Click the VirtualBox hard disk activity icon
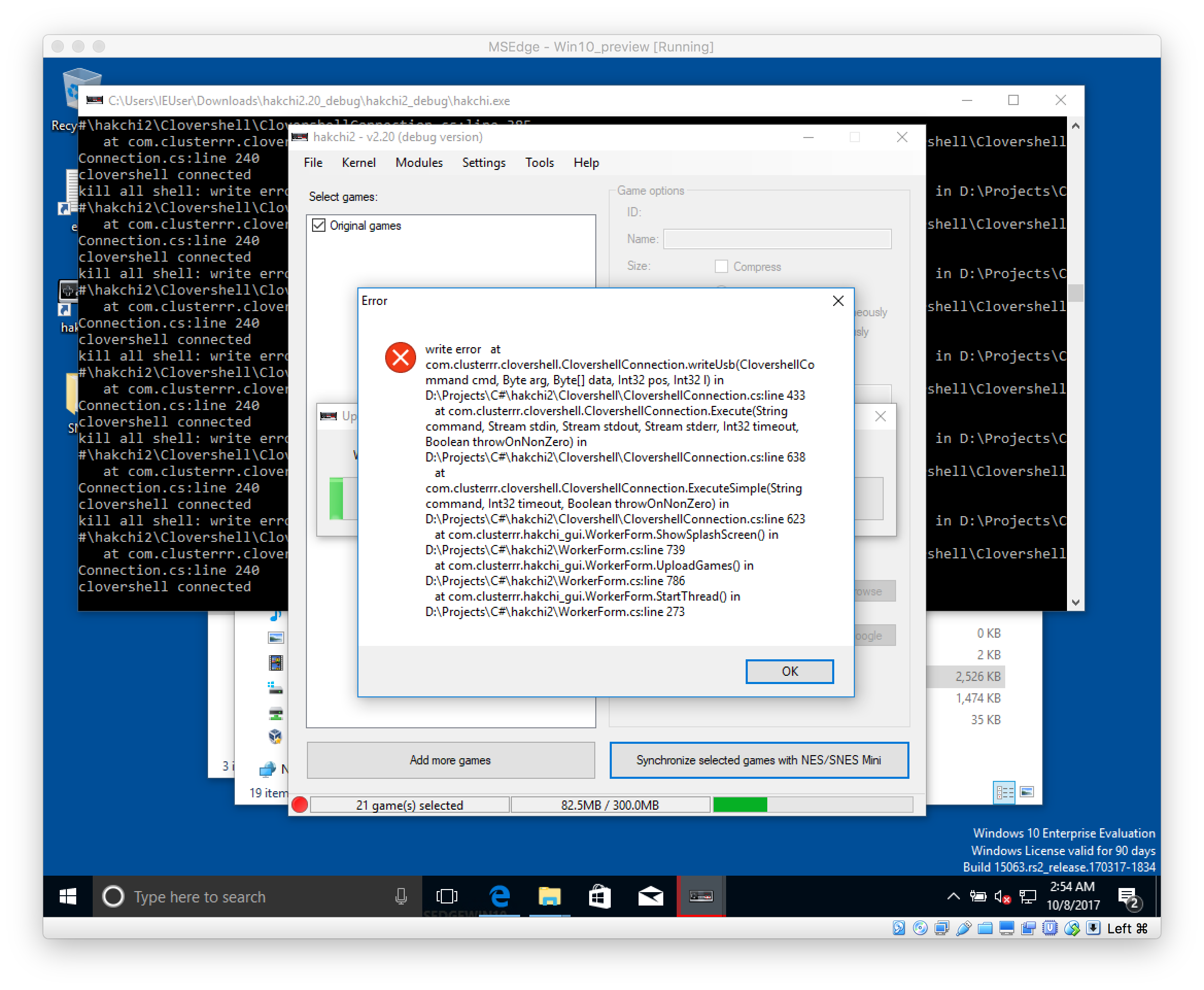 coord(899,928)
